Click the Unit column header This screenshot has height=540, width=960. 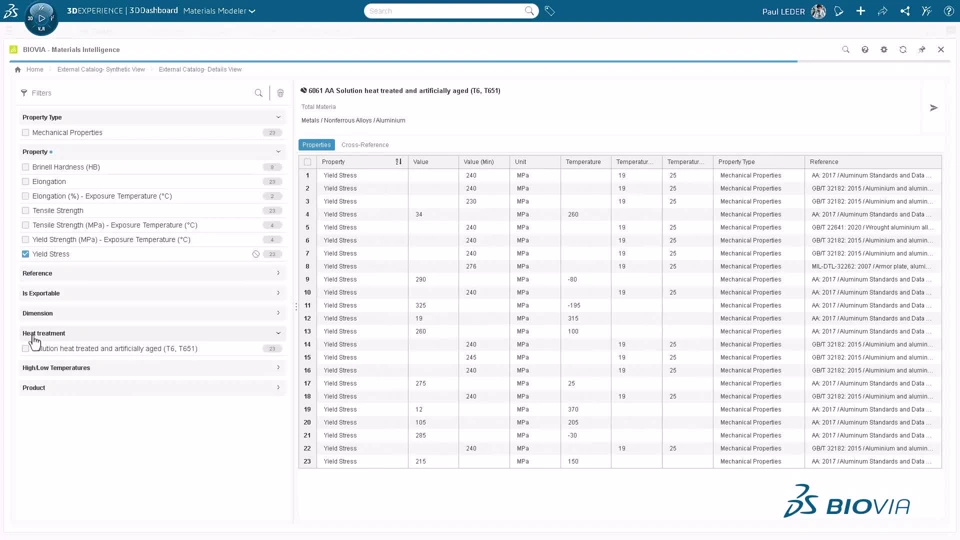pos(535,162)
